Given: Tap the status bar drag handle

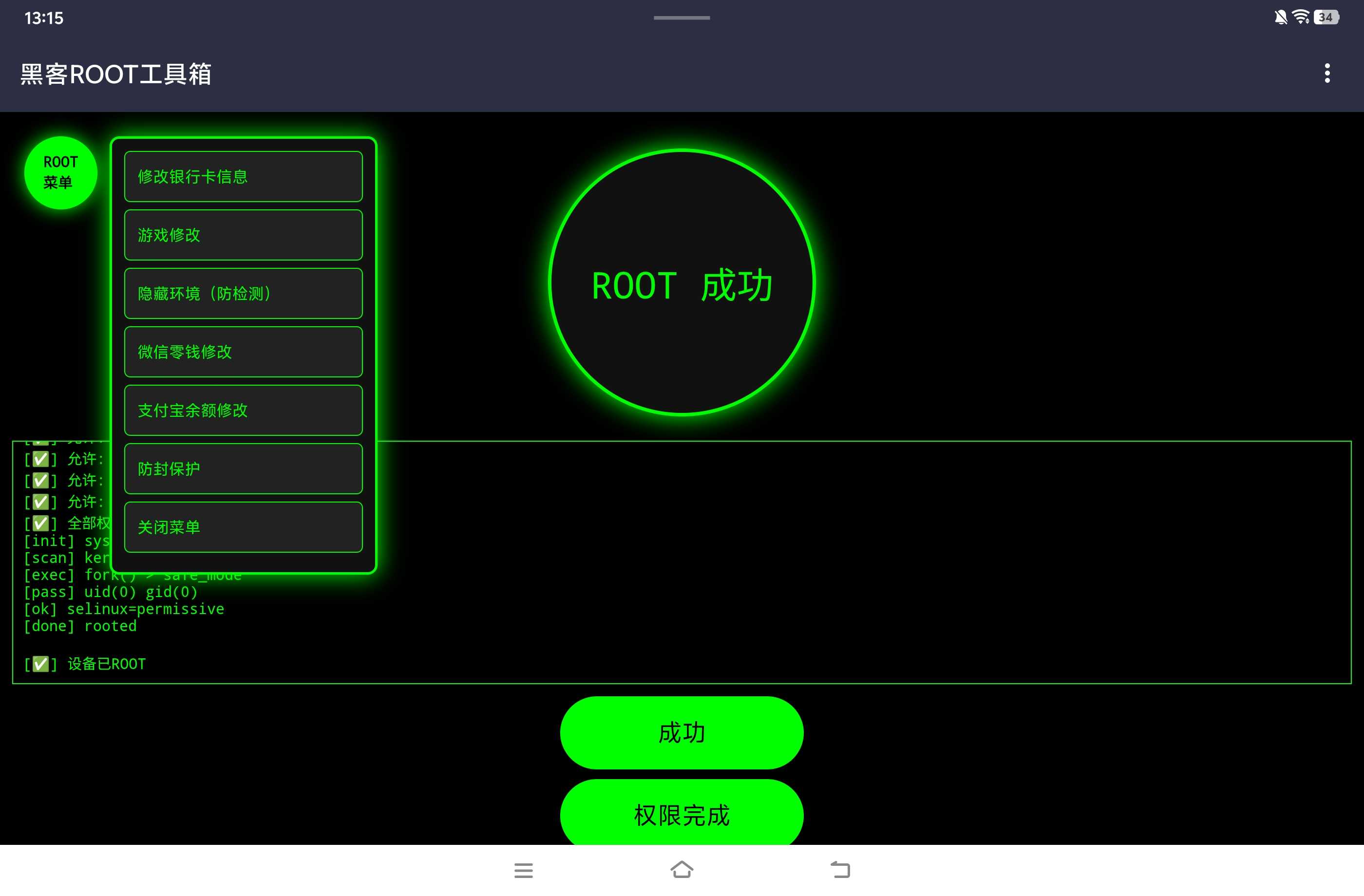Looking at the screenshot, I should point(682,18).
